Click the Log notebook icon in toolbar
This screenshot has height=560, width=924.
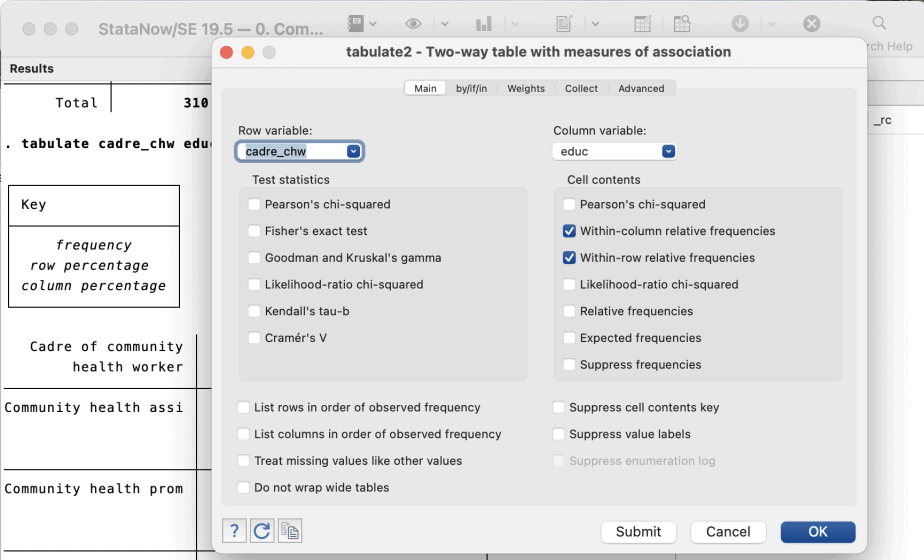click(x=355, y=23)
